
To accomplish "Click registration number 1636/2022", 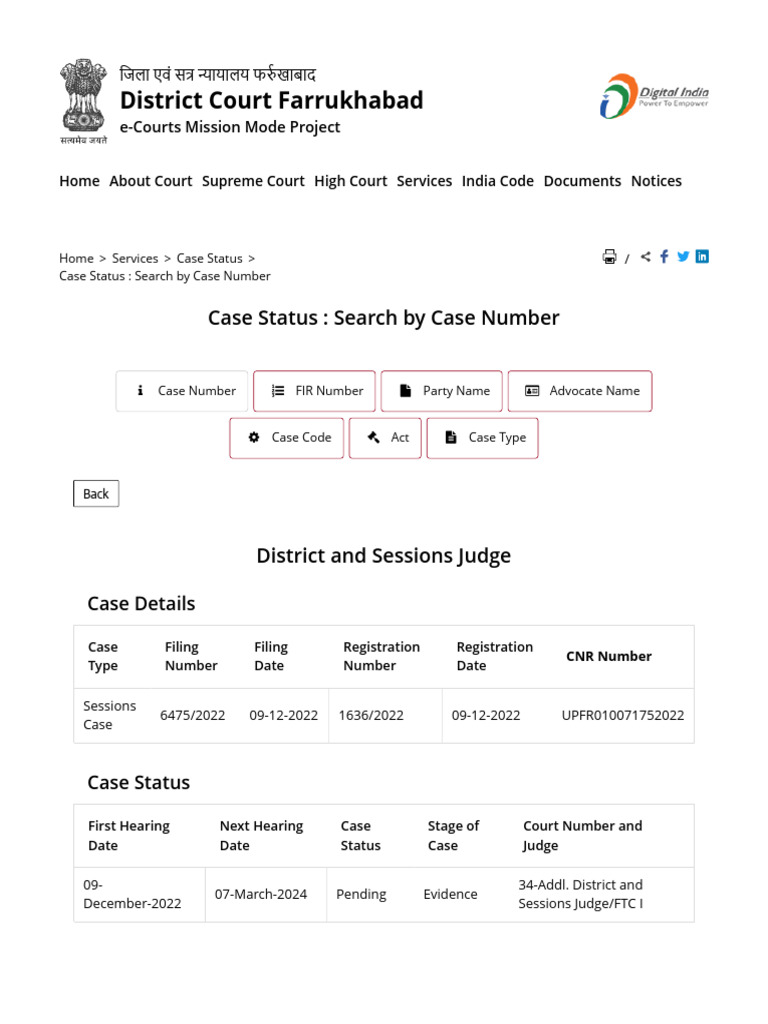I will [x=371, y=716].
